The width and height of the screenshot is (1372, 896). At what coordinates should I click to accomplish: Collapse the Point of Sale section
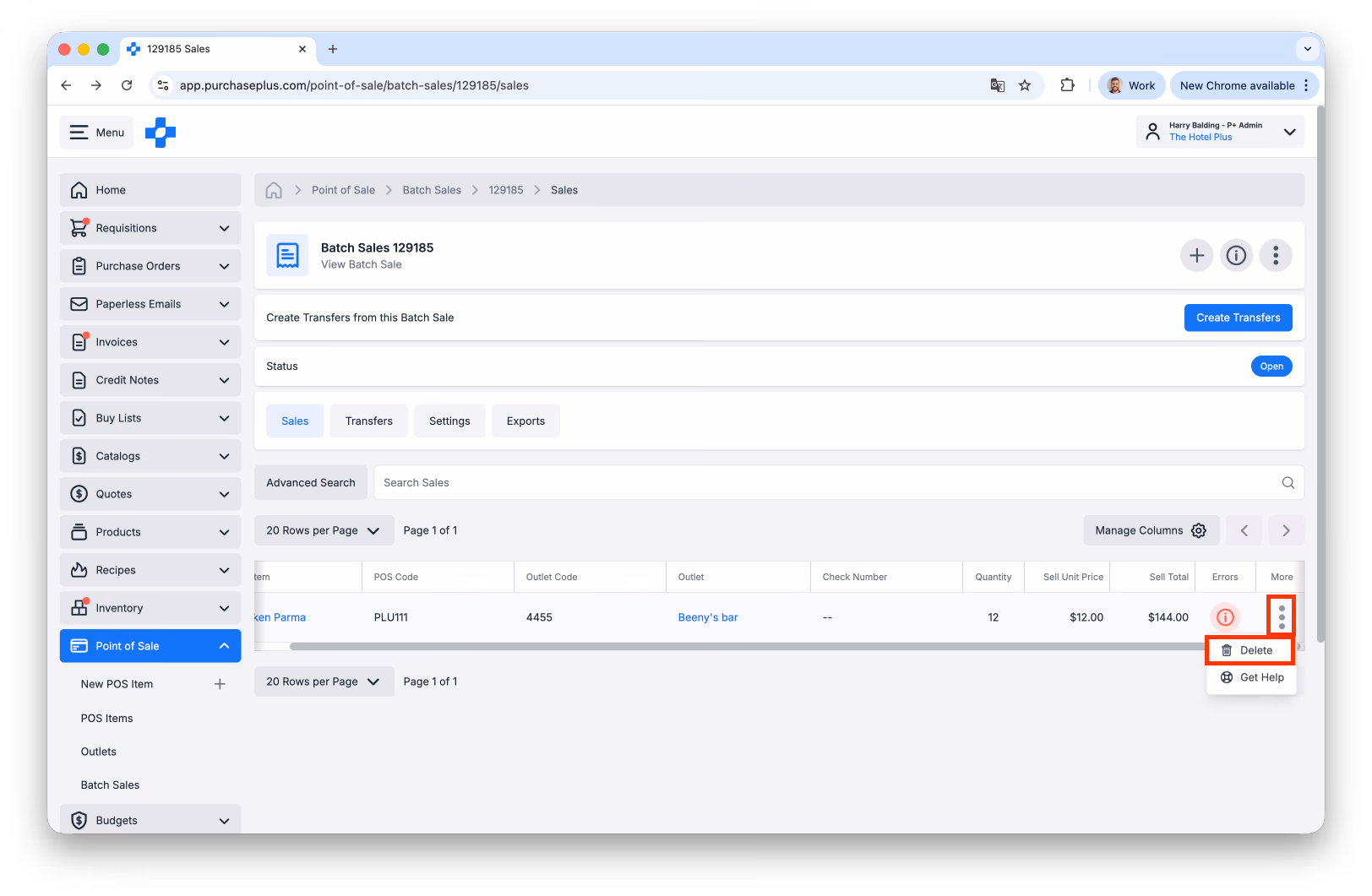pos(150,646)
